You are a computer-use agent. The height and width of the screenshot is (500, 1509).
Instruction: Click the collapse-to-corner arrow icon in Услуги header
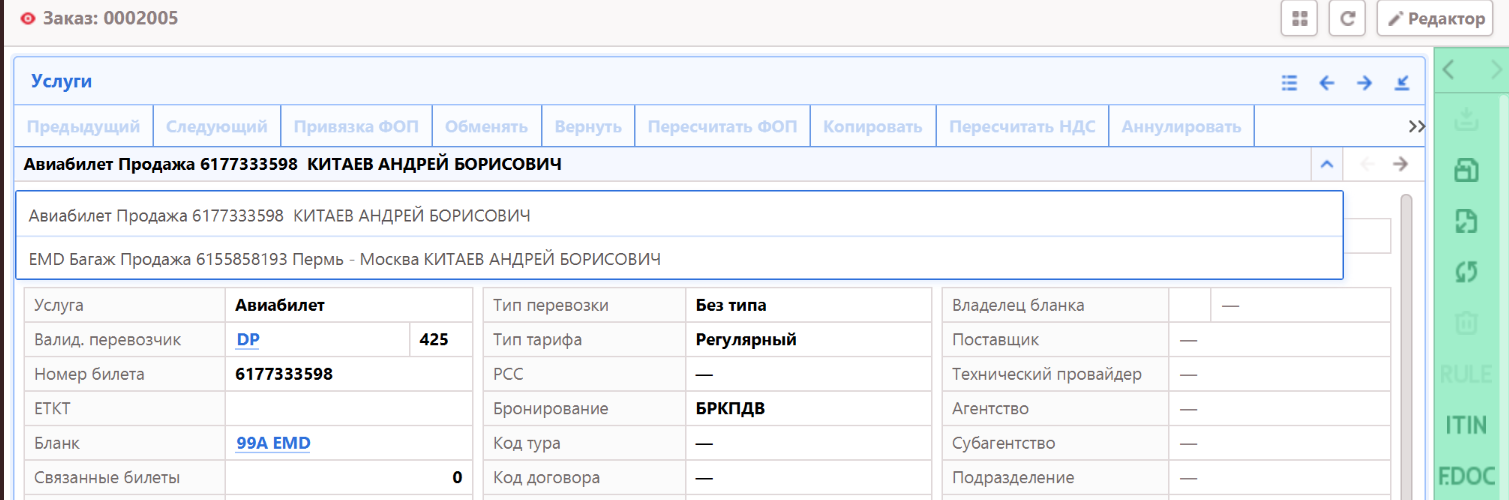tap(1402, 83)
